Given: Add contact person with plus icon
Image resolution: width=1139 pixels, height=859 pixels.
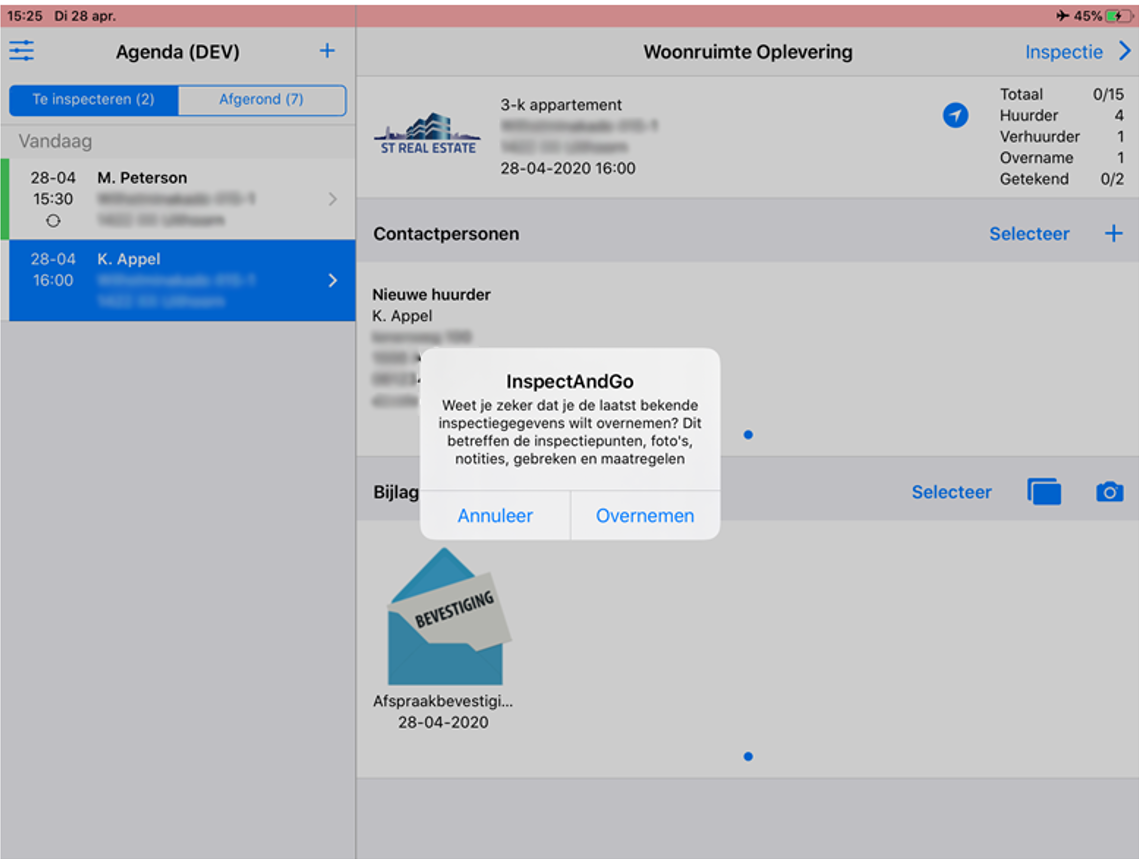Looking at the screenshot, I should pyautogui.click(x=1113, y=233).
